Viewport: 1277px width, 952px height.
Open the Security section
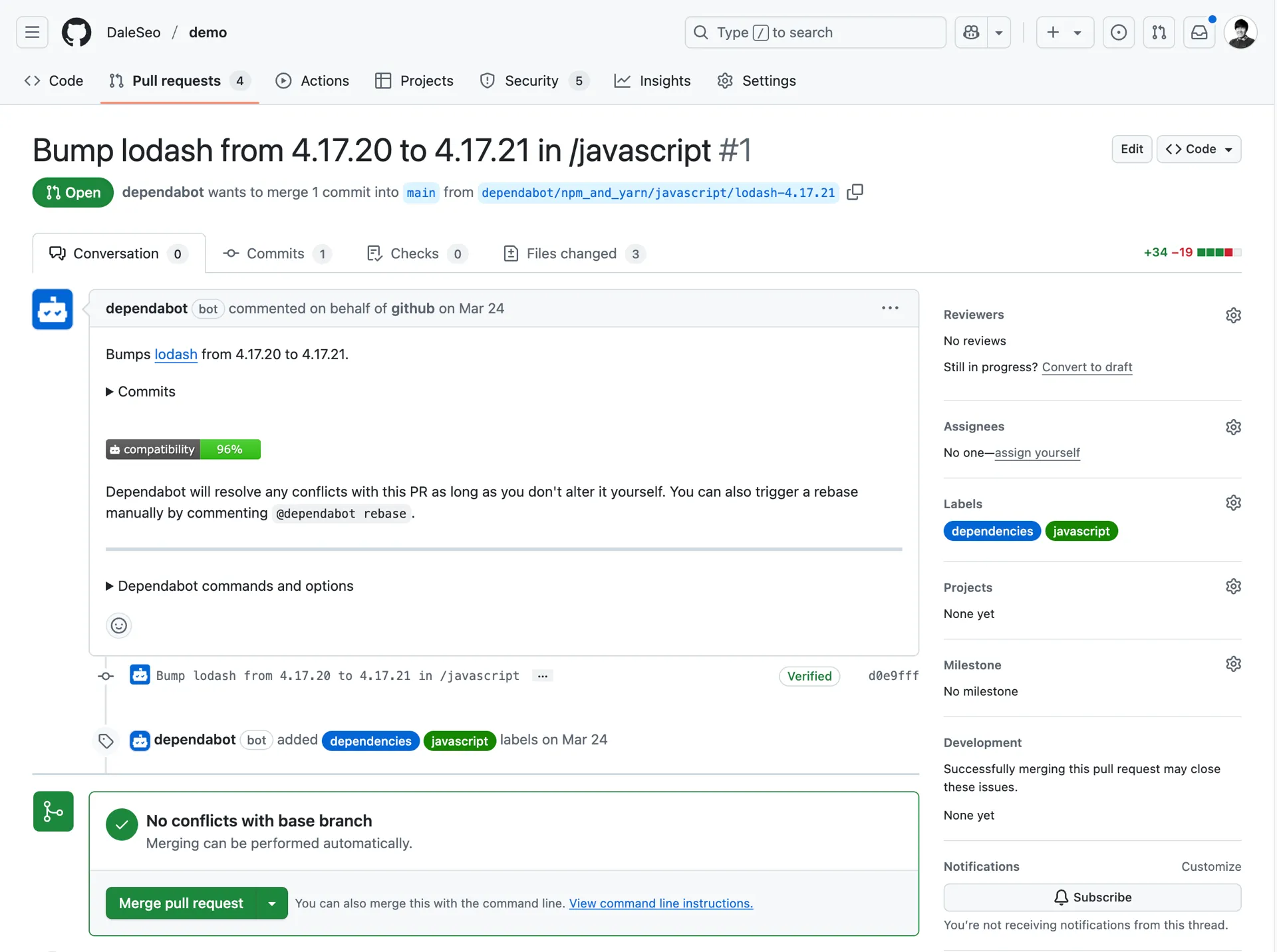coord(532,80)
